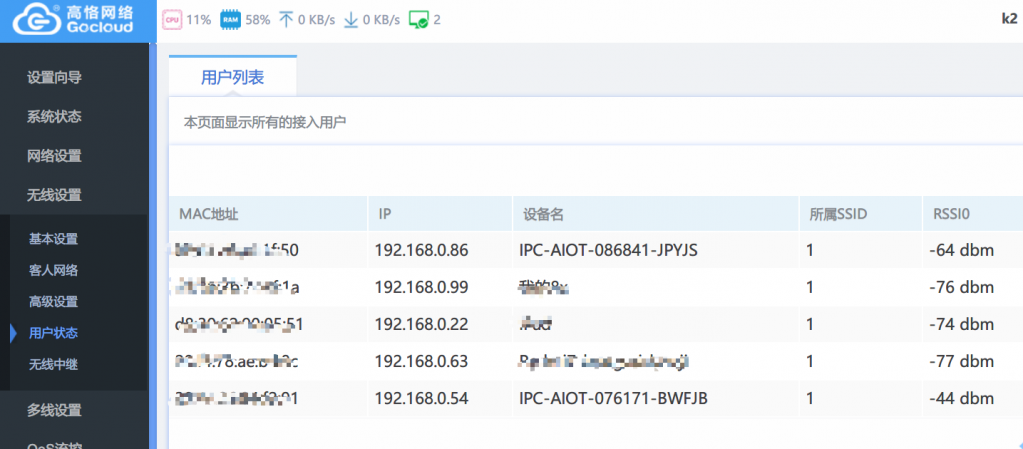Expand the 系统状态 section
The width and height of the screenshot is (1023, 449).
pos(54,116)
